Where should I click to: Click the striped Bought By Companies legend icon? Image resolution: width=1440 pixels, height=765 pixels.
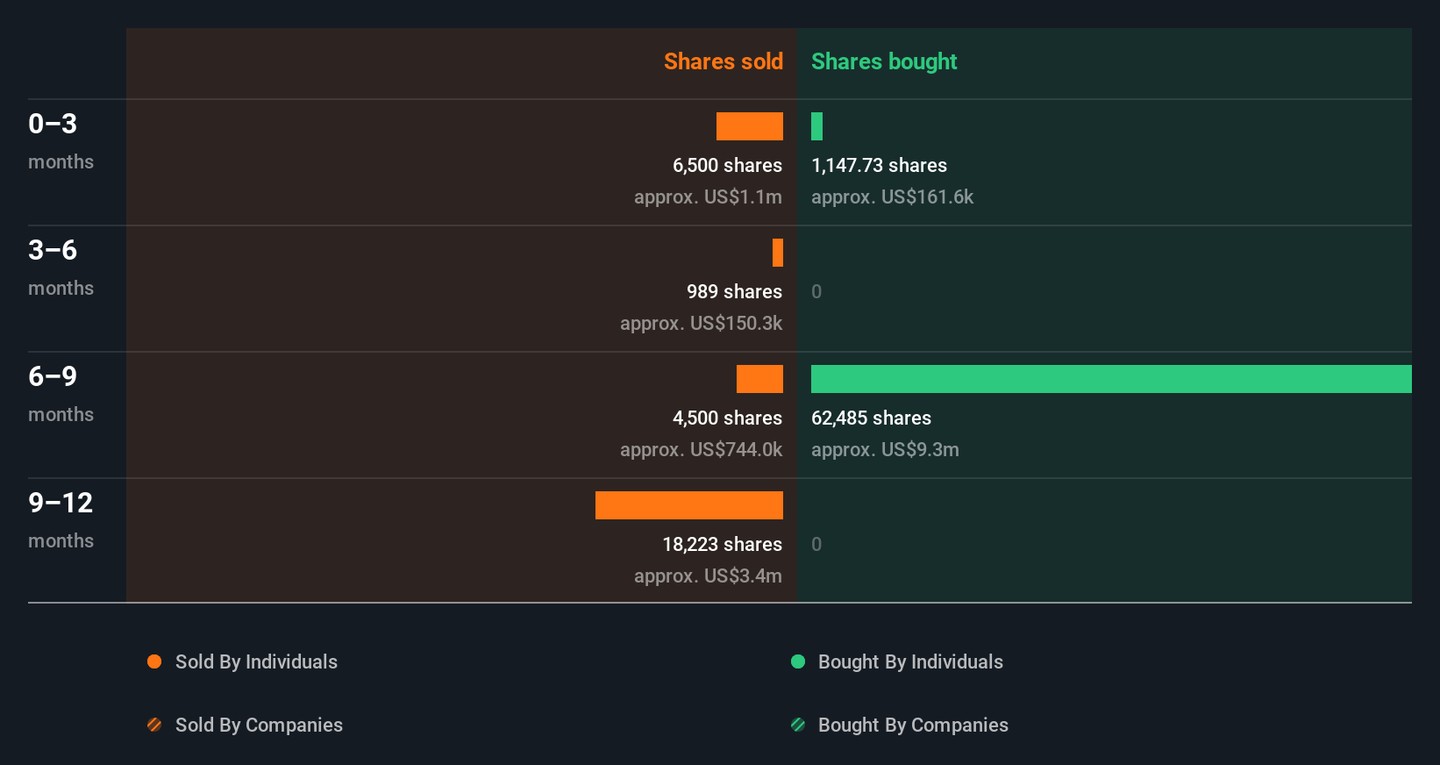pyautogui.click(x=798, y=725)
